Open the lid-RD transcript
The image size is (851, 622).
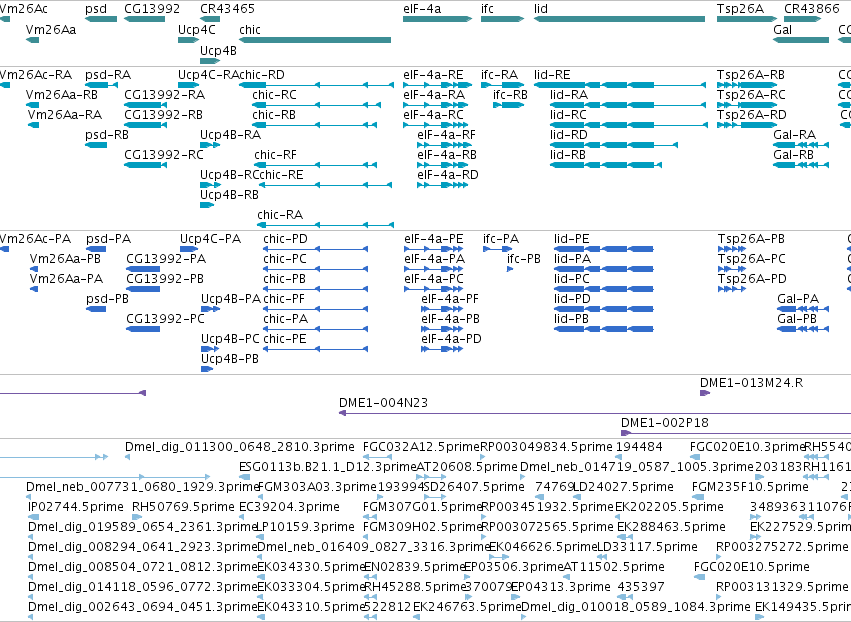614,145
